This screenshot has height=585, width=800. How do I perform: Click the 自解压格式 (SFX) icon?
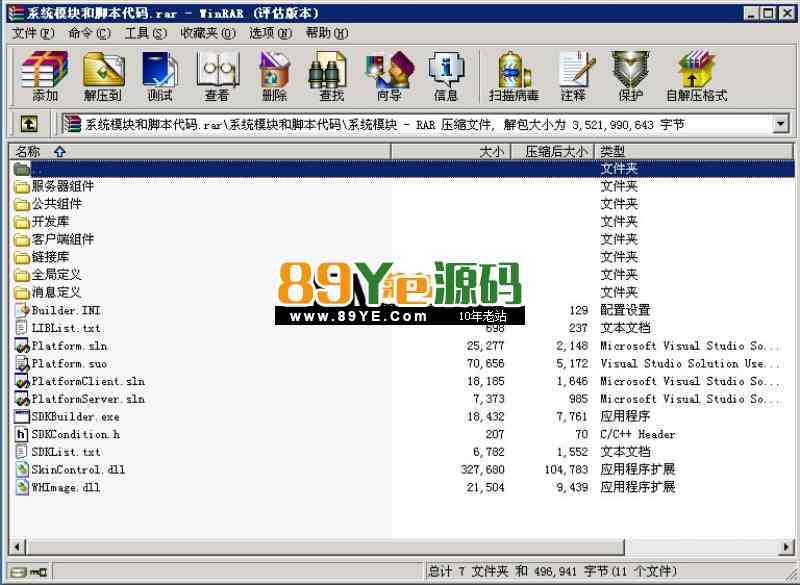696,76
